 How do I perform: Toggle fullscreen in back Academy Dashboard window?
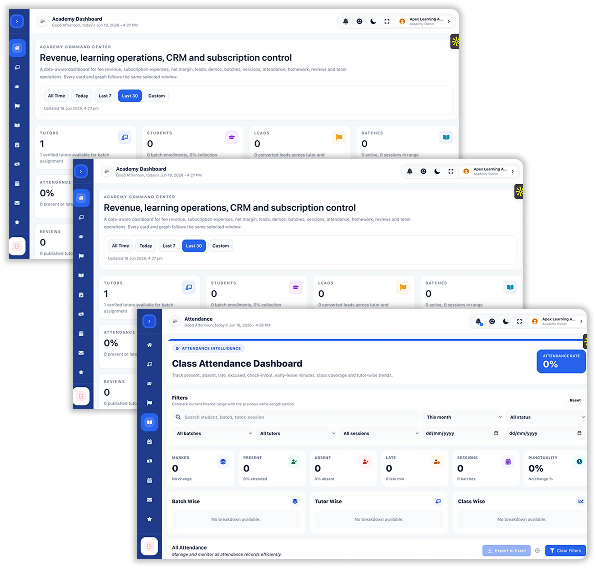(387, 21)
